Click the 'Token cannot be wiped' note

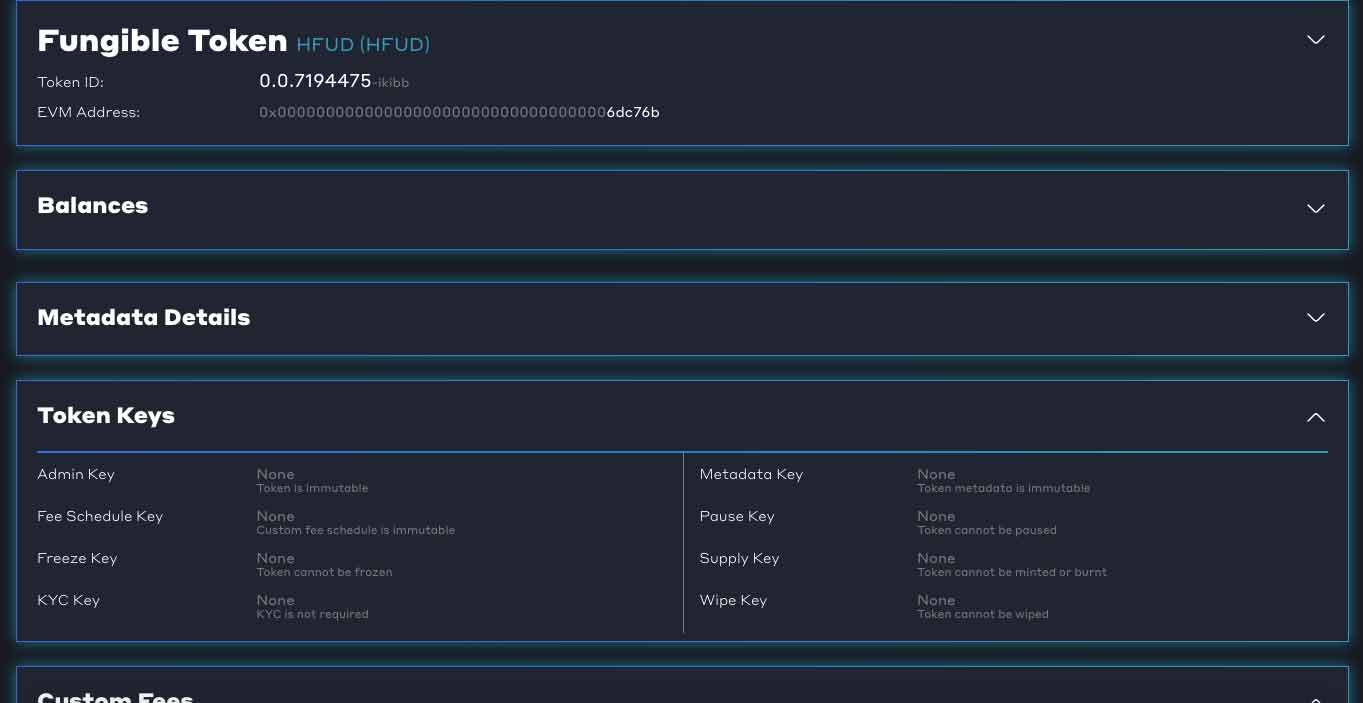tap(983, 614)
